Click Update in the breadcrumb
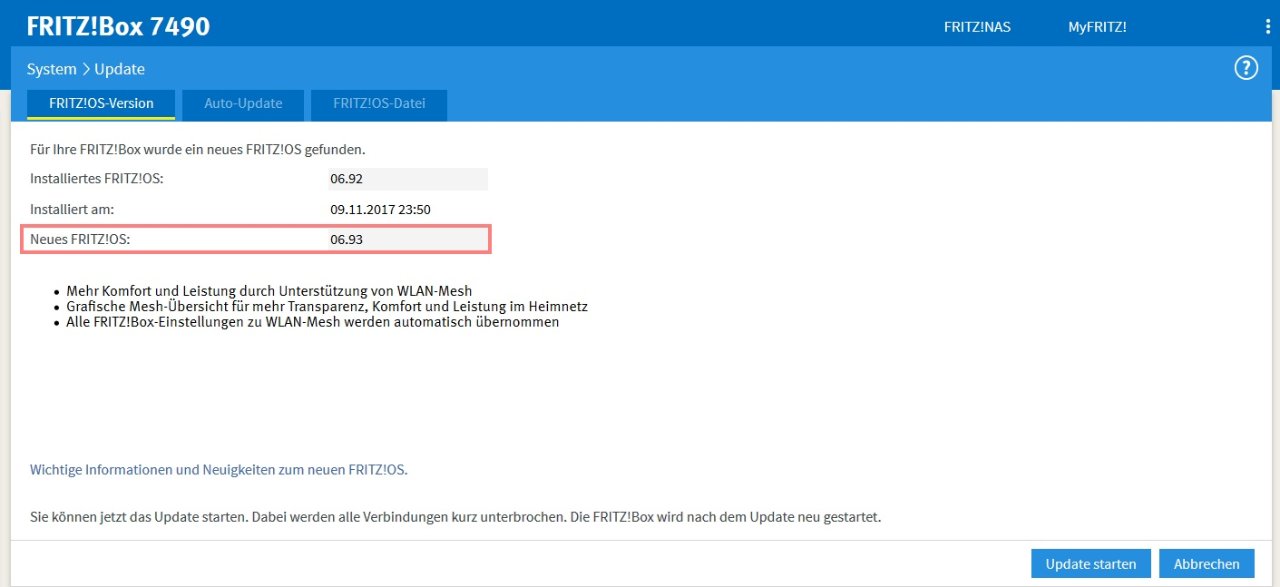 [120, 69]
